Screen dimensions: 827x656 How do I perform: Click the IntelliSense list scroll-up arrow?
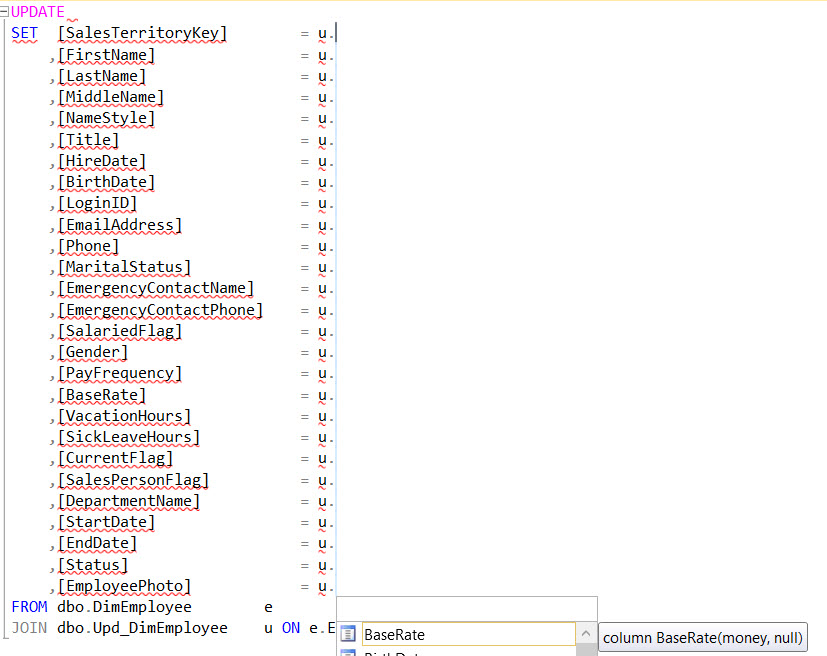585,633
